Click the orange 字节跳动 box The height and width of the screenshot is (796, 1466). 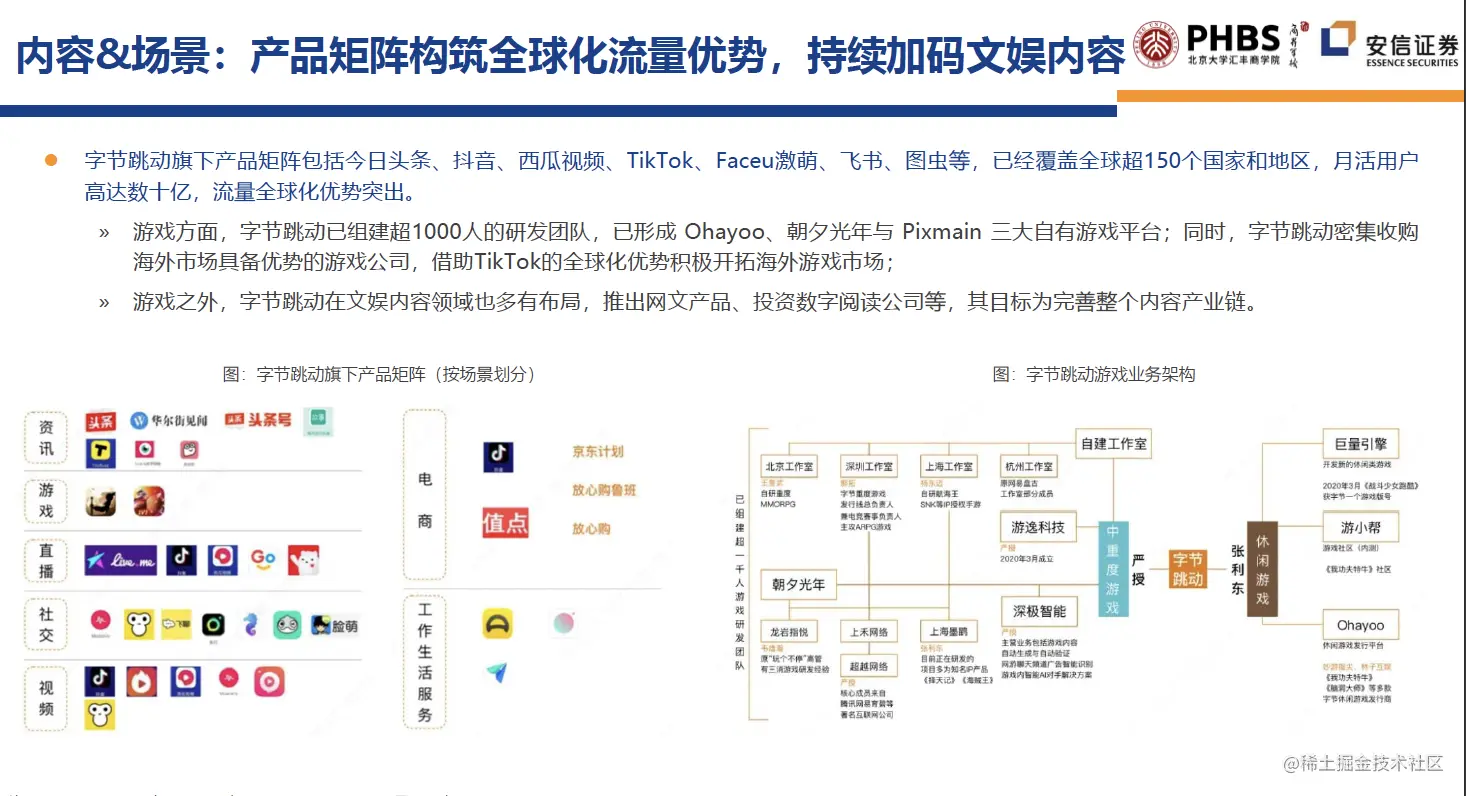click(1188, 571)
